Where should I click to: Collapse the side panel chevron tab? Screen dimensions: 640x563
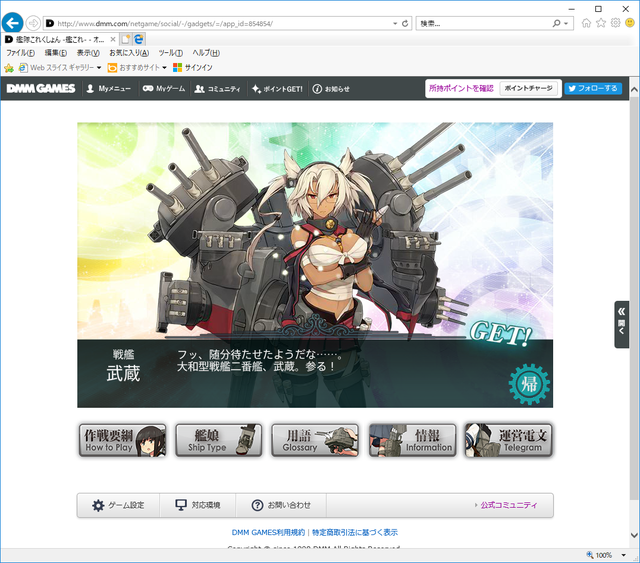621,324
